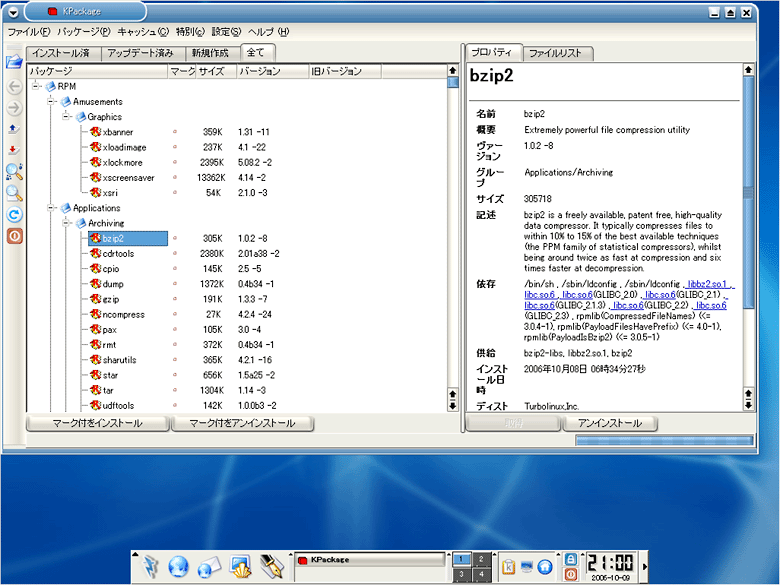The height and width of the screenshot is (585, 780).
Task: Open the 設定(S) menu
Action: [x=226, y=32]
